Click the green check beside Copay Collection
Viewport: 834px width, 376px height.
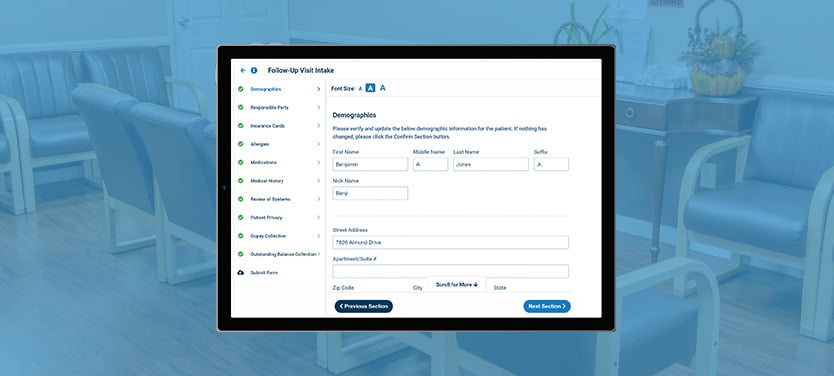240,236
